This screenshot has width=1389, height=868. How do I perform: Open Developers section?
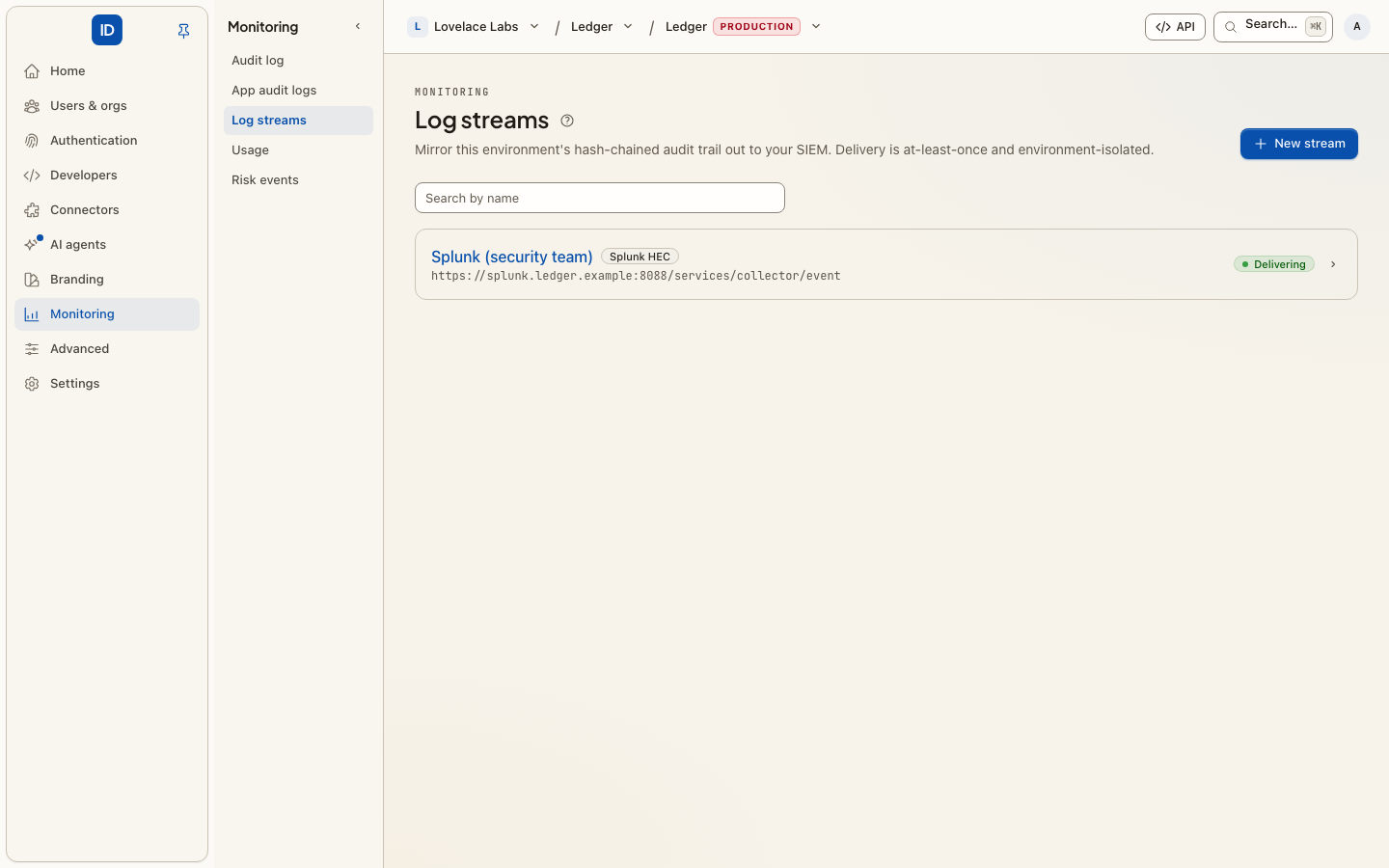[x=107, y=176]
